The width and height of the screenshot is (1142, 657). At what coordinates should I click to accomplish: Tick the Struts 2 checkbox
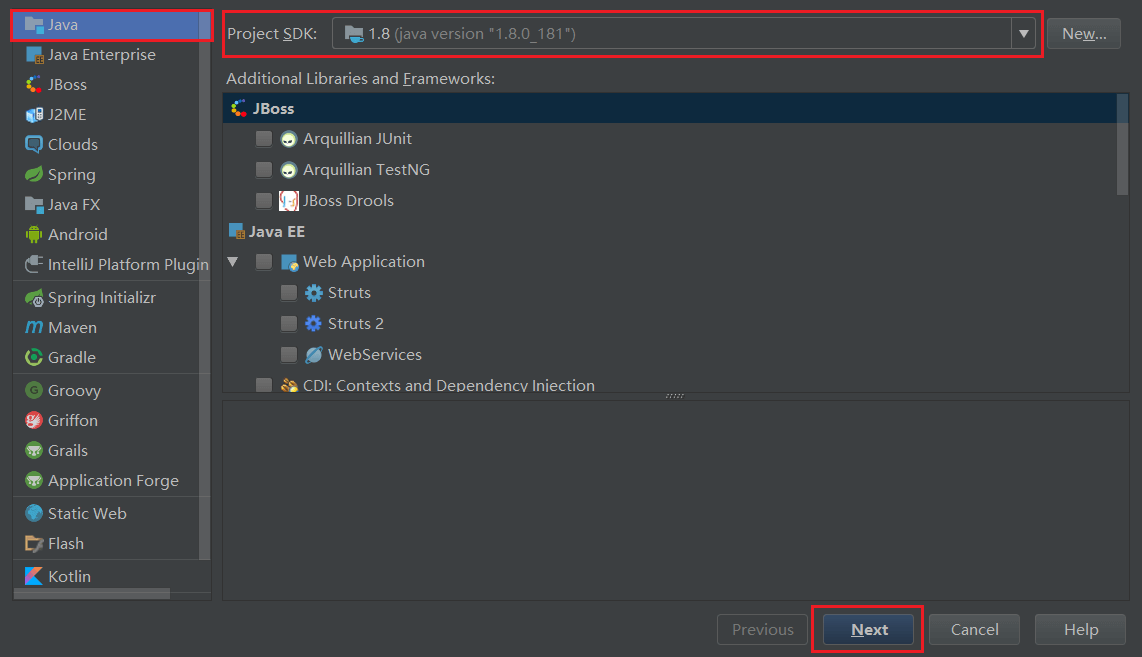[x=288, y=323]
